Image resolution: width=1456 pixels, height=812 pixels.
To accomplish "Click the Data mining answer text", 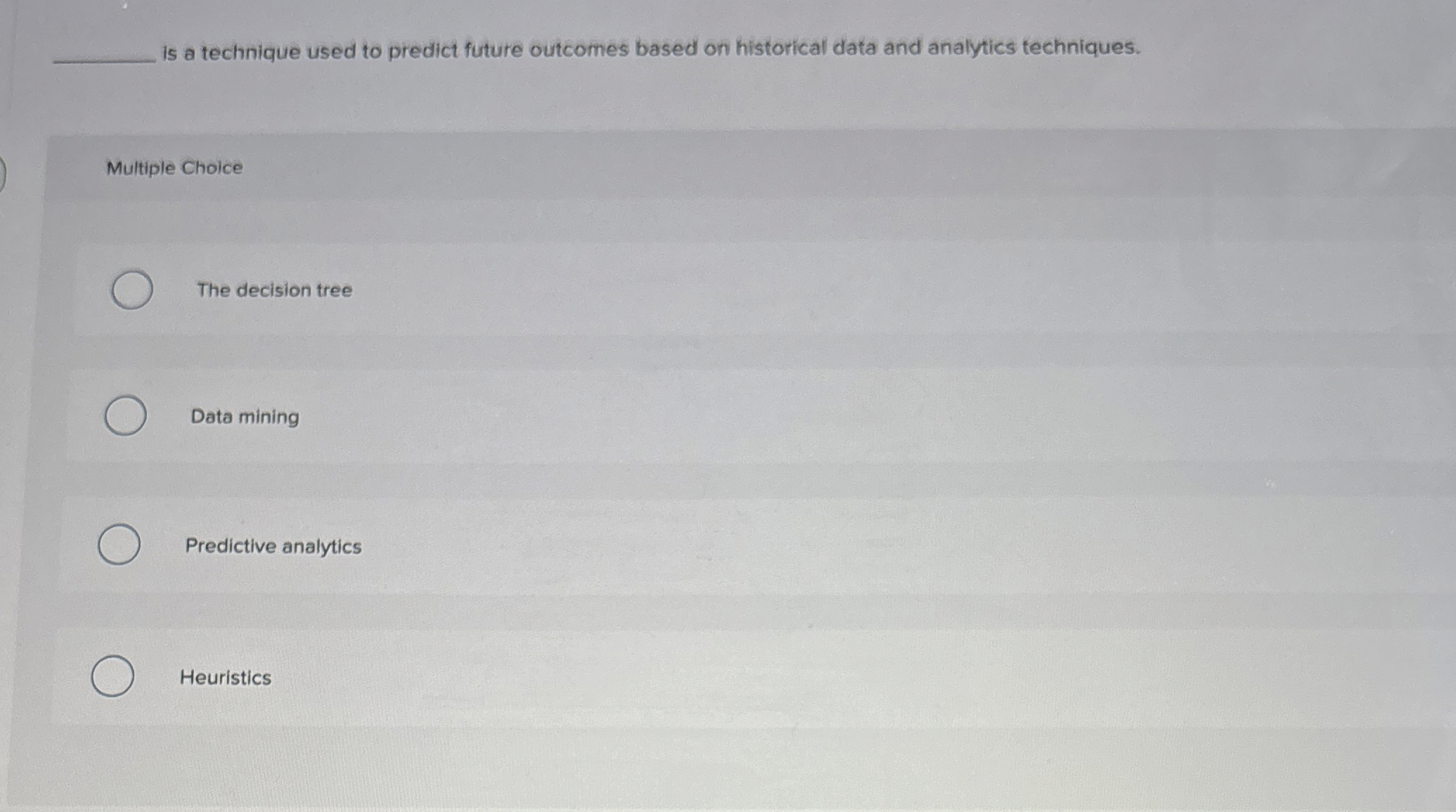I will (x=245, y=417).
